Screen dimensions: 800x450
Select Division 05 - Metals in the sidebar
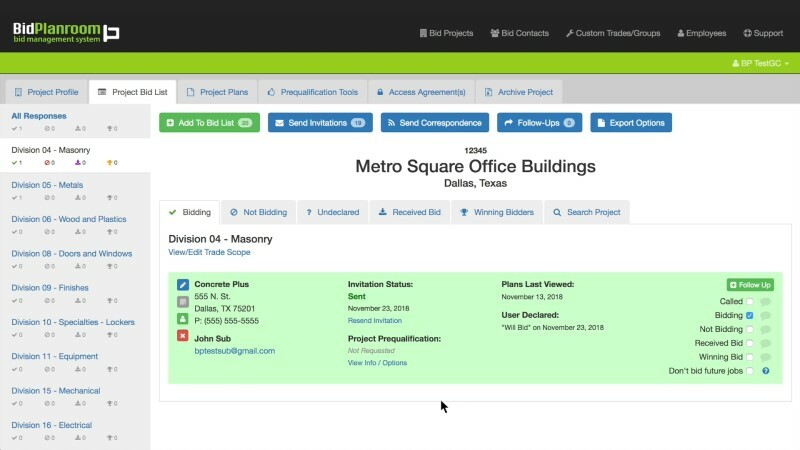pyautogui.click(x=47, y=185)
